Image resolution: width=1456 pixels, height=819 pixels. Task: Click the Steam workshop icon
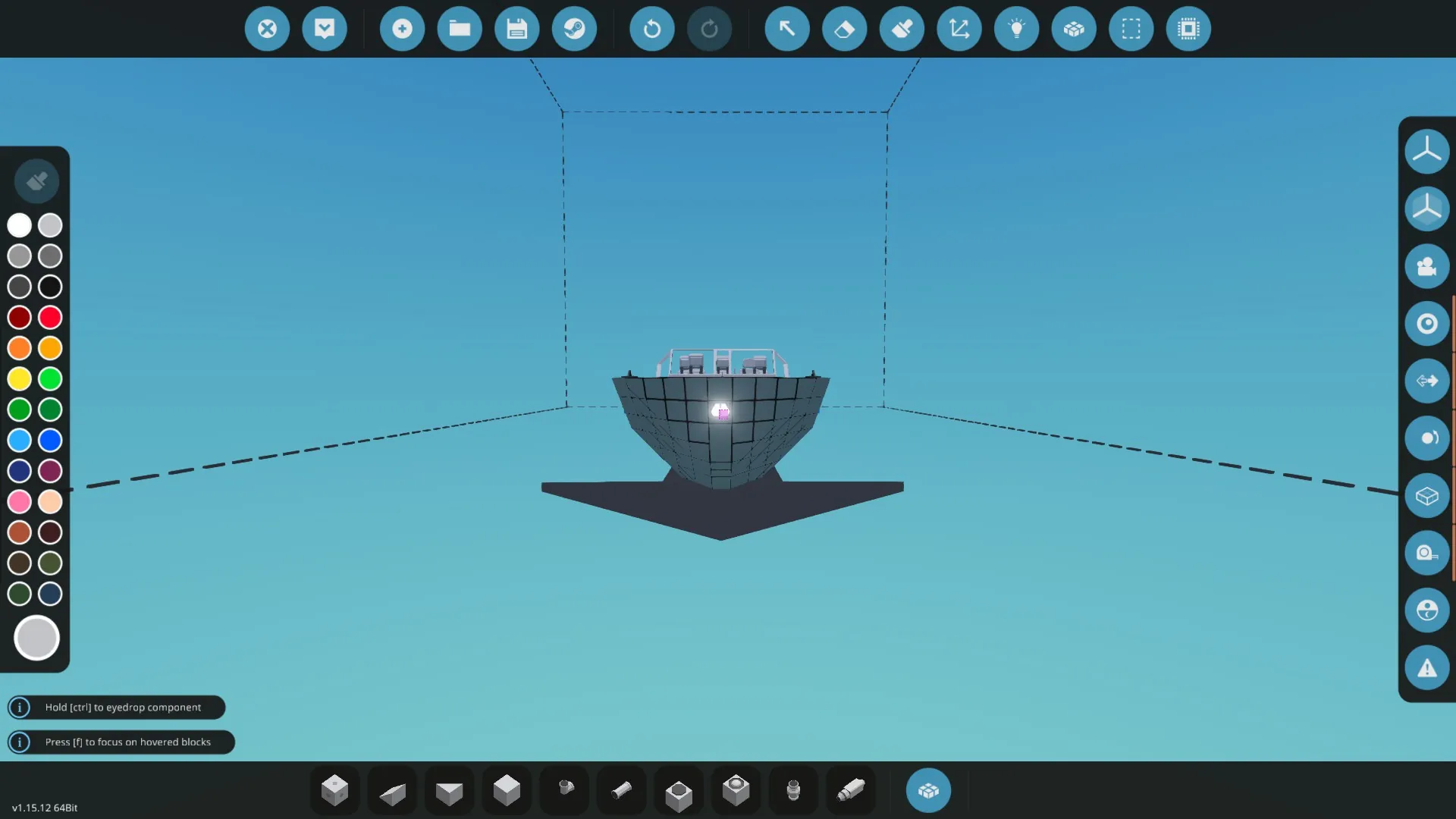point(574,29)
